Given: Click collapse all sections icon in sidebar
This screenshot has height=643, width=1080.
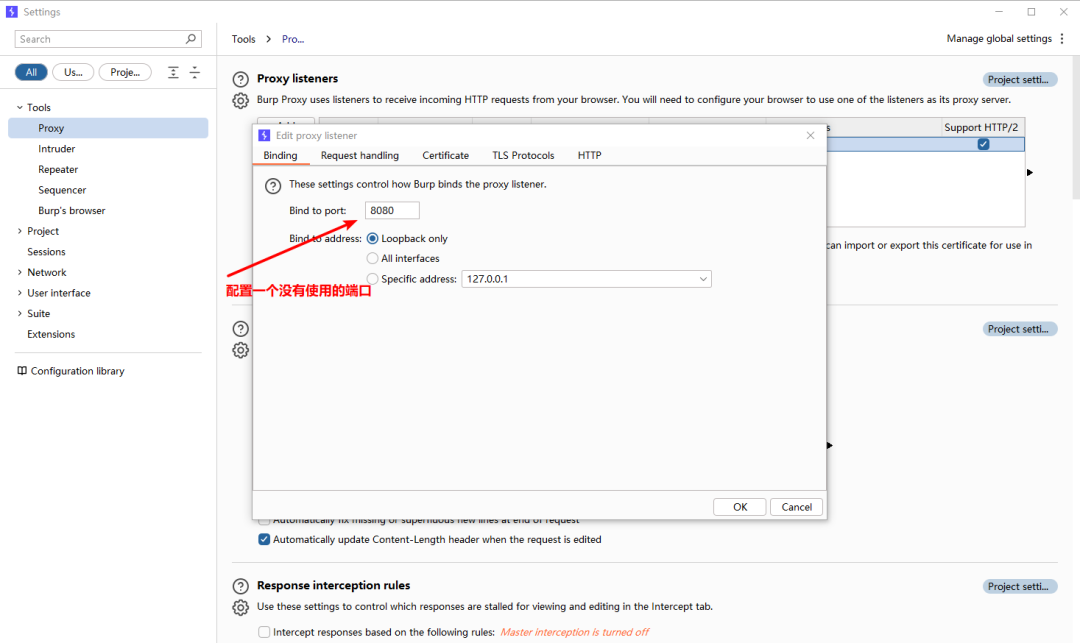Looking at the screenshot, I should click(195, 72).
